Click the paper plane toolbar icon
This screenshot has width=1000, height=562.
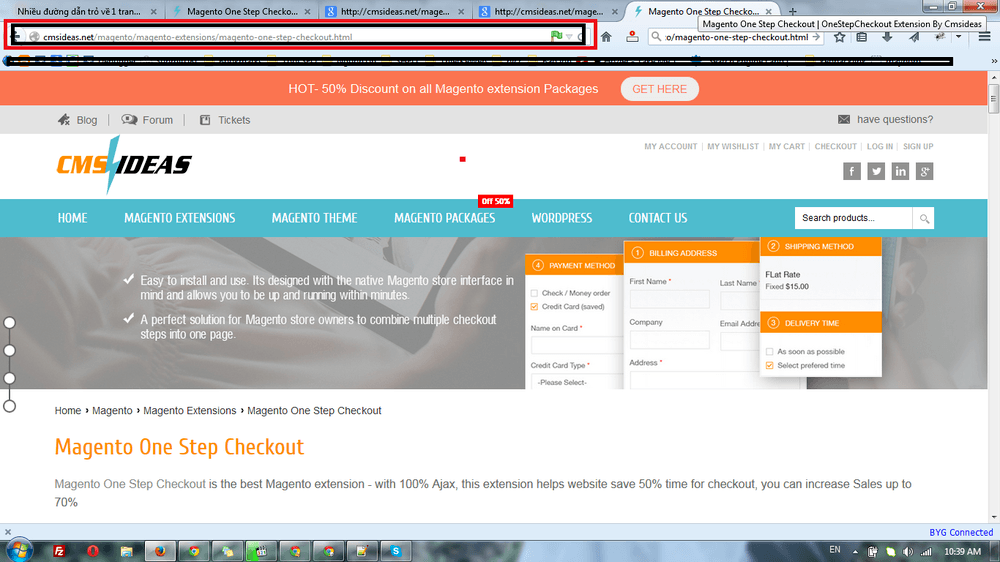tap(914, 37)
